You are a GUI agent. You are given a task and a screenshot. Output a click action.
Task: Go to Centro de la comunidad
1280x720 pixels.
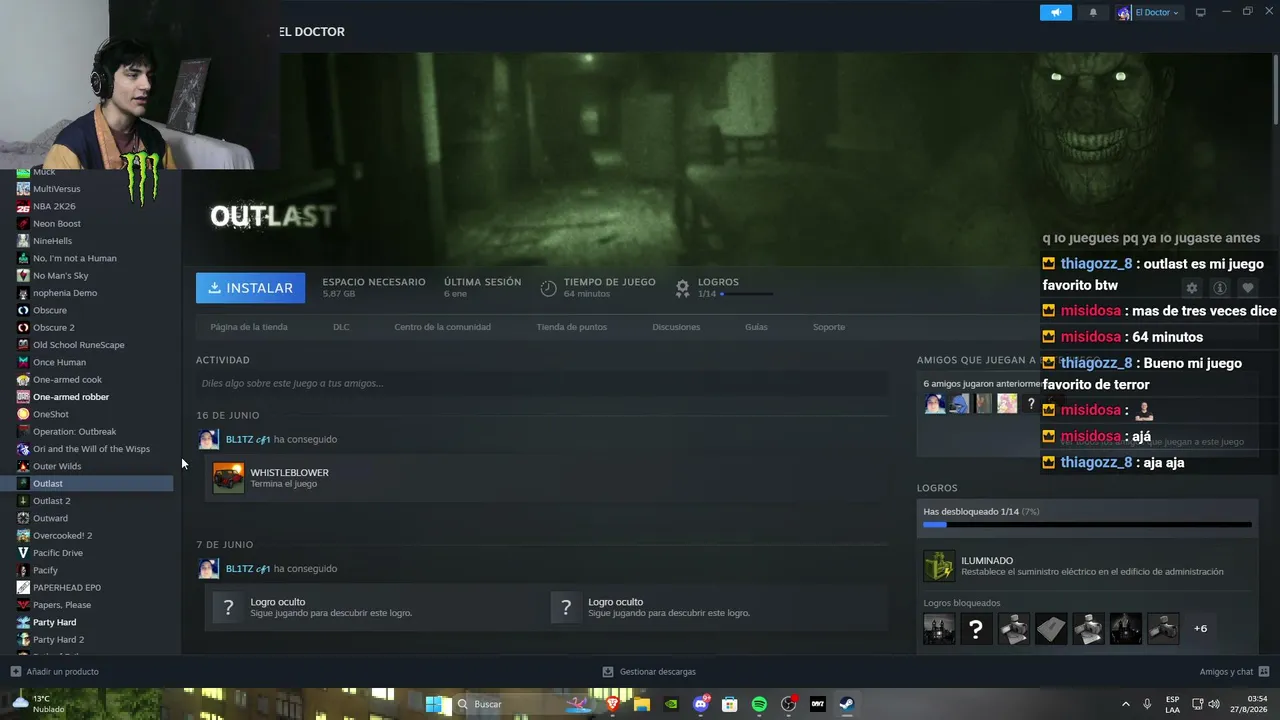pos(442,327)
